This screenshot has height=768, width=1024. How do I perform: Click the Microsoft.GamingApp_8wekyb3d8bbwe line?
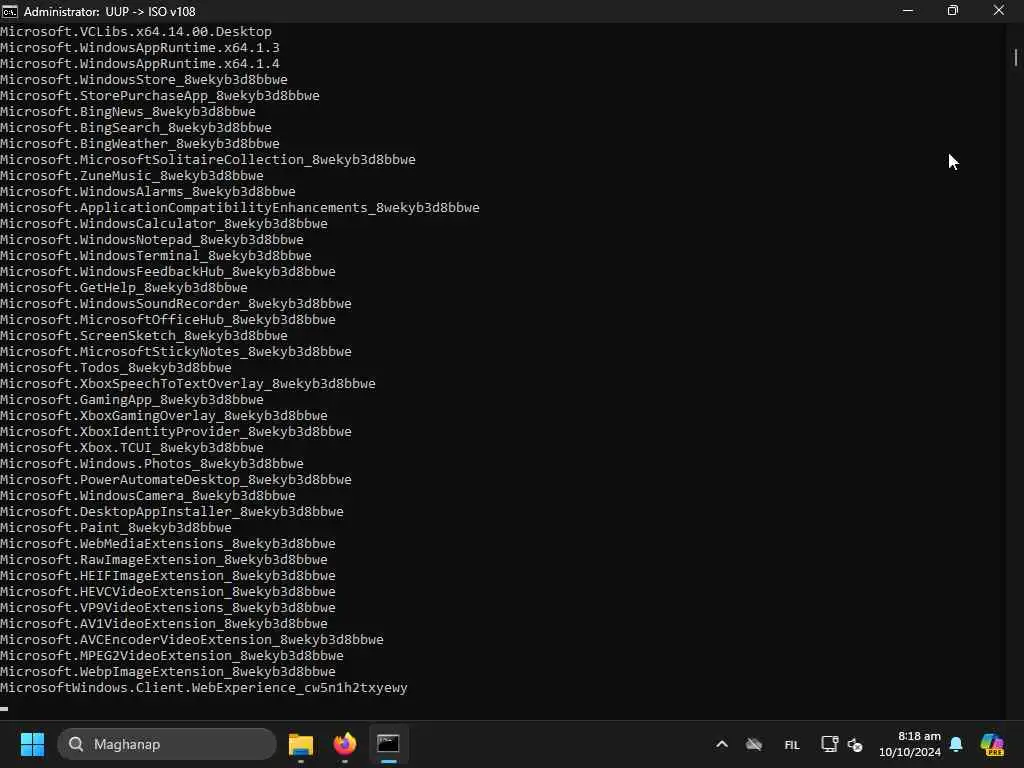132,400
